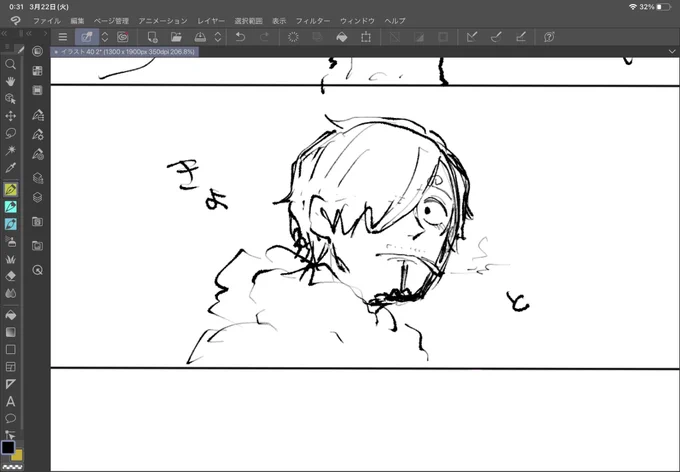
Task: Open CLIP STUDIO spiral icon in command bar
Action: coord(123,37)
